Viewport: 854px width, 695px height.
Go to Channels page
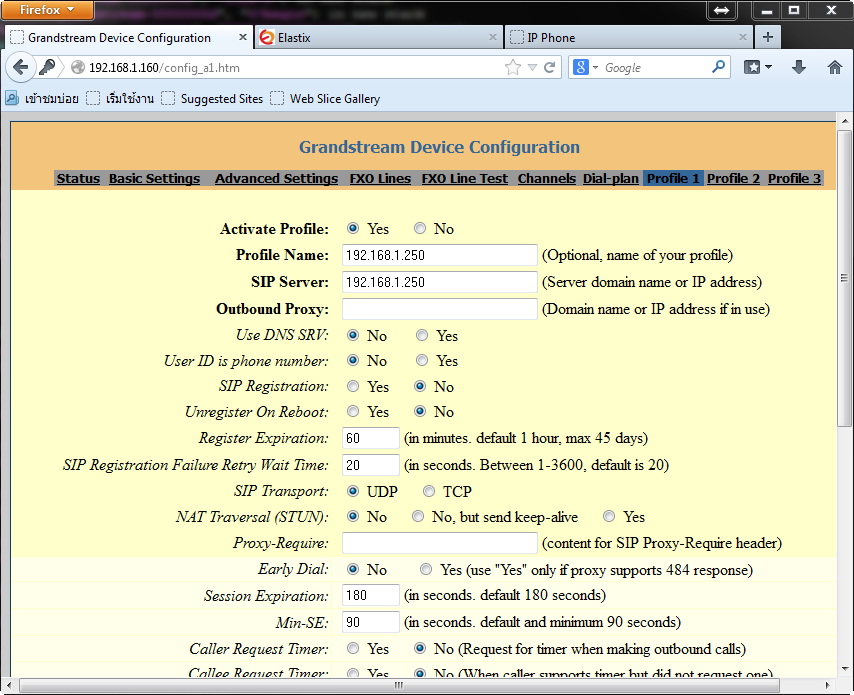point(547,179)
